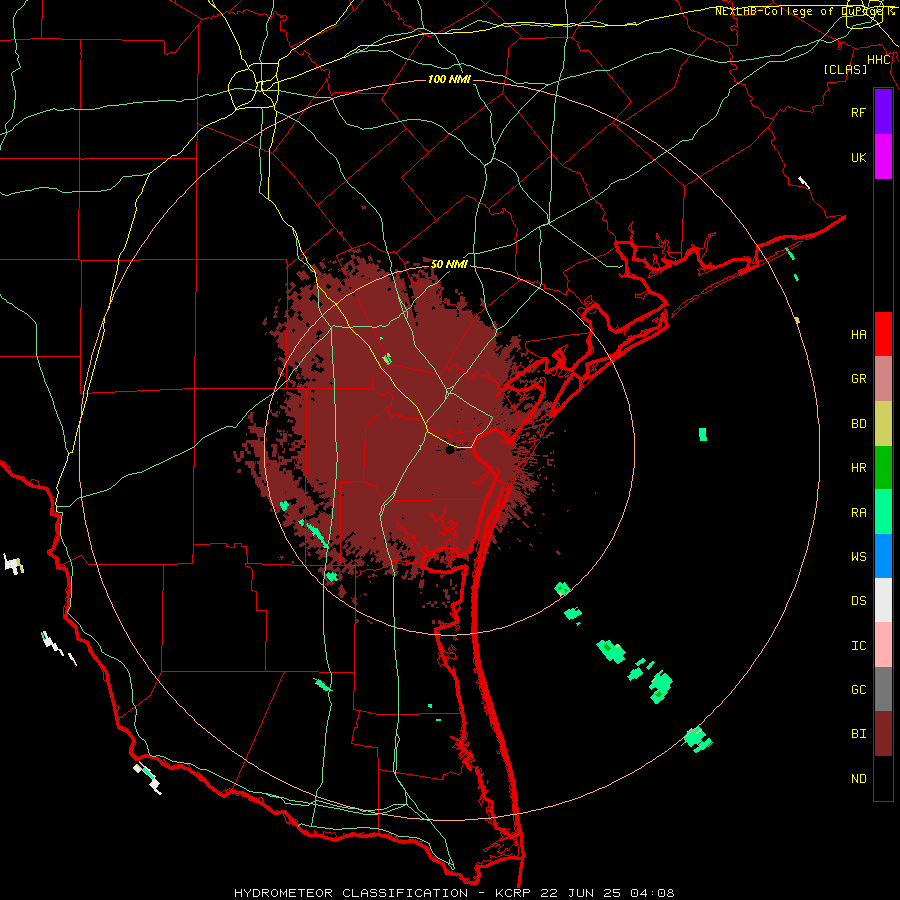Viewport: 900px width, 900px height.
Task: Select the HA legend label
Action: [x=858, y=334]
